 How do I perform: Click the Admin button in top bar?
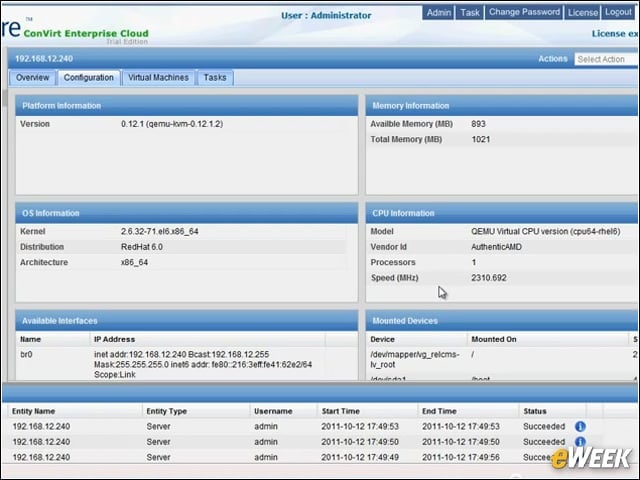point(438,13)
